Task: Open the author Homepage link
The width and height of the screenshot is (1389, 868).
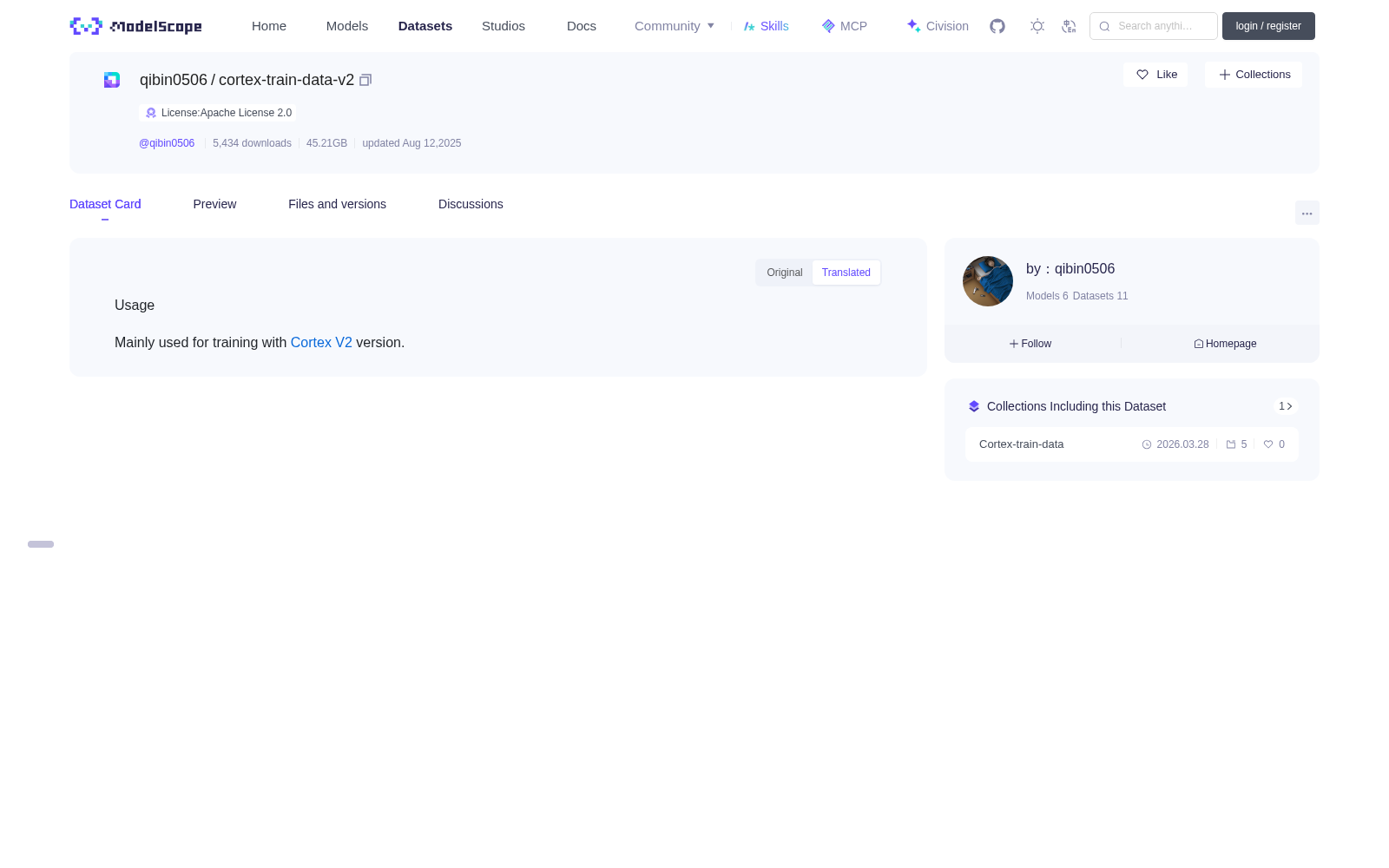Action: (1225, 344)
